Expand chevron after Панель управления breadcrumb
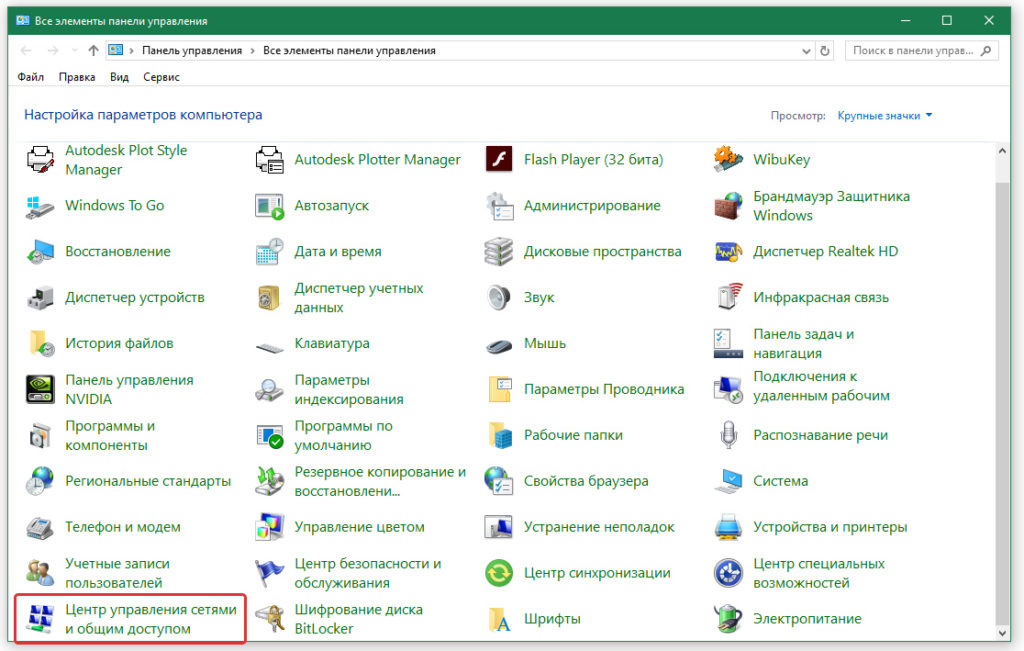The width and height of the screenshot is (1024, 651). pos(253,51)
